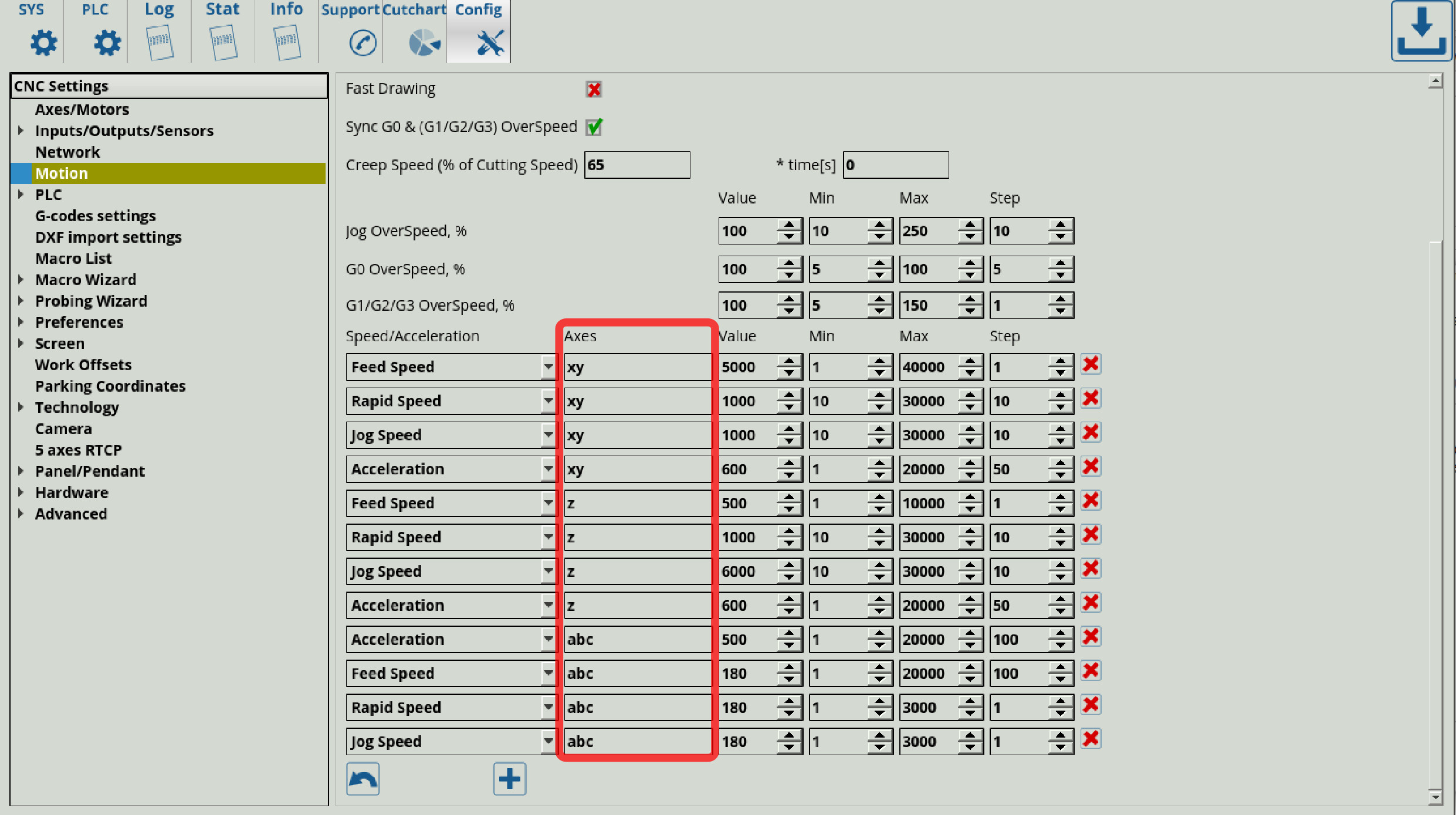The image size is (1456, 815).
Task: Click the save download icon top right
Action: click(x=1421, y=31)
